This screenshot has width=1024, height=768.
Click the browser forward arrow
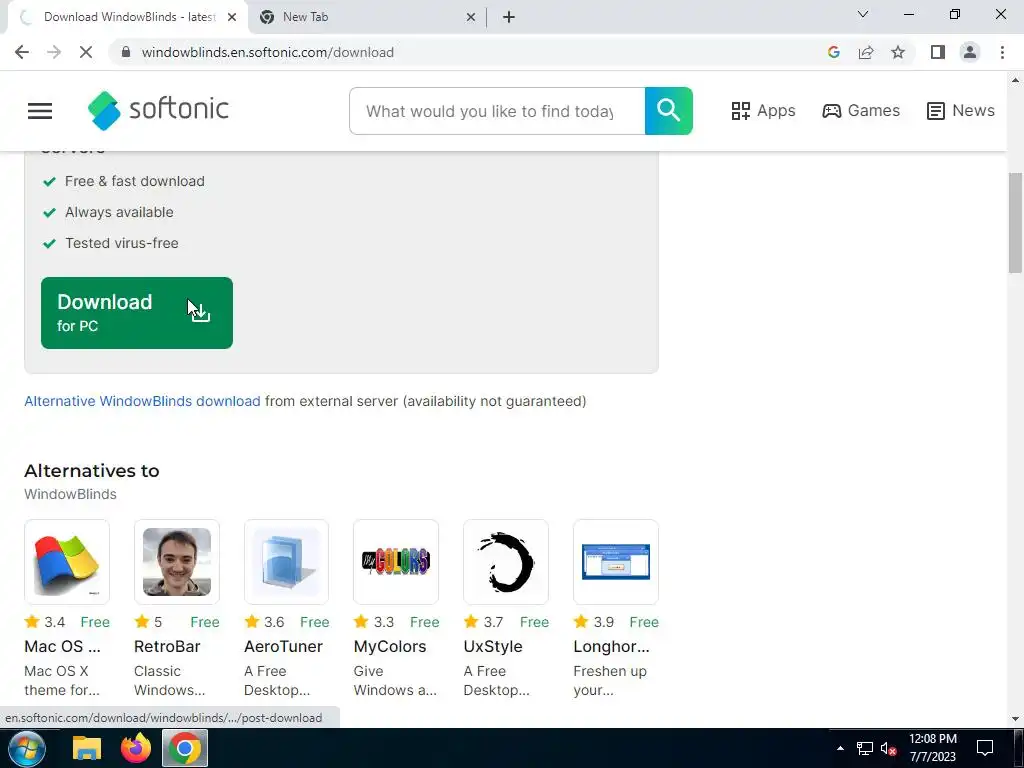click(54, 52)
